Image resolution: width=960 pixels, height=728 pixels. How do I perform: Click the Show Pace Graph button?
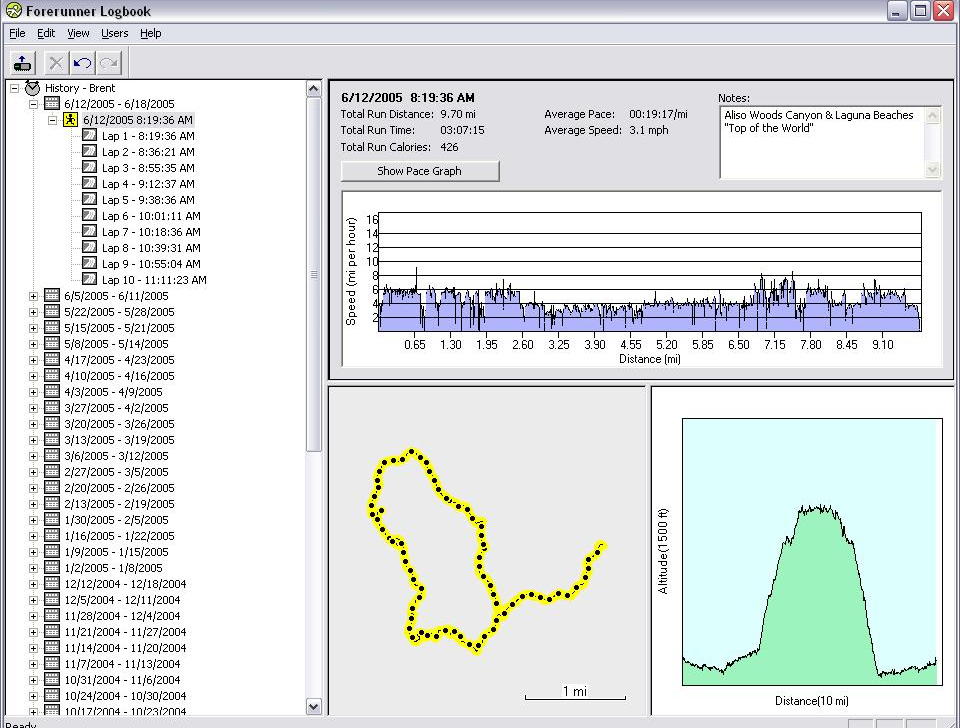pyautogui.click(x=420, y=171)
